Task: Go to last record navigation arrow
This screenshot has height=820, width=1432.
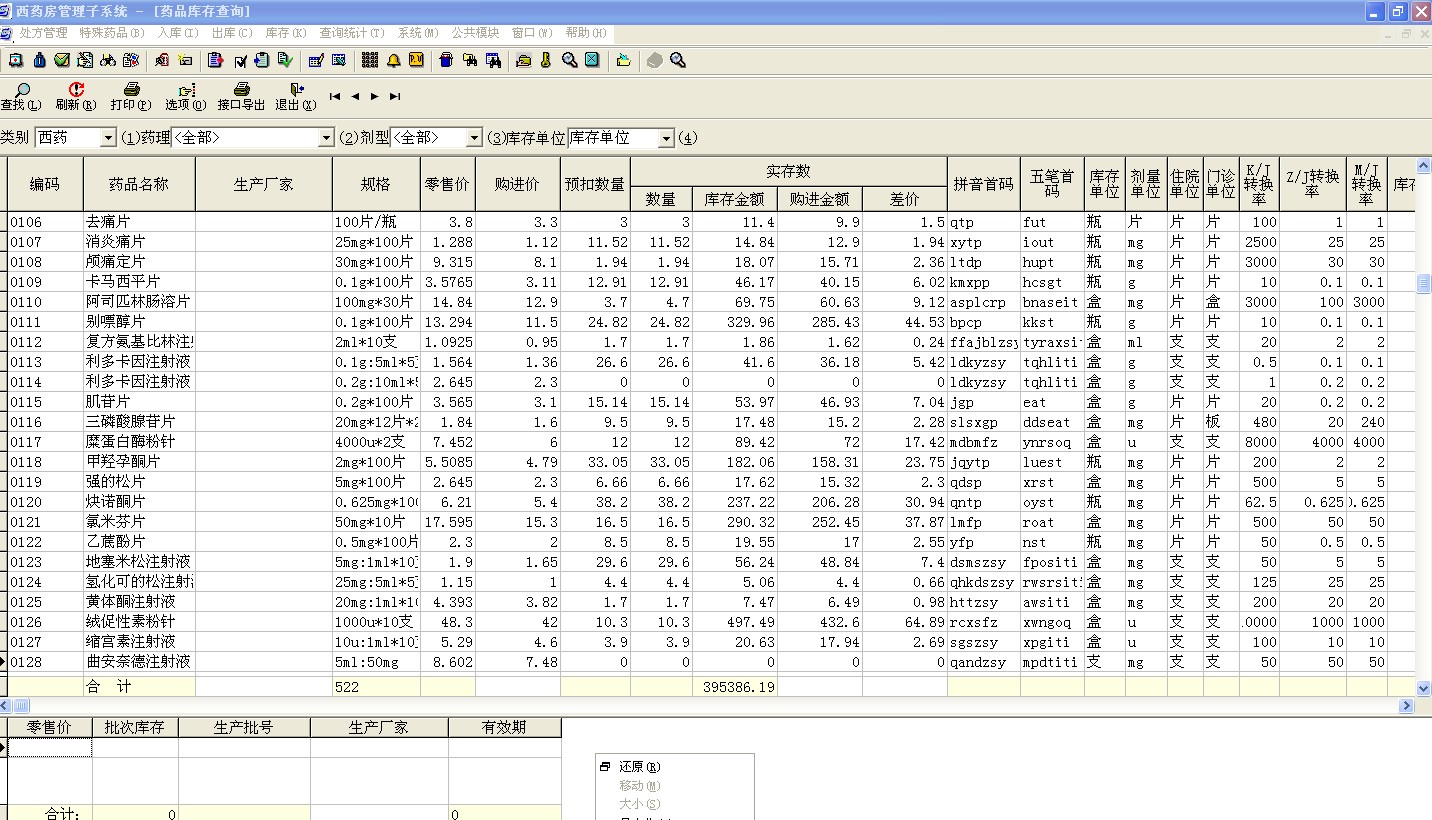Action: pos(395,97)
